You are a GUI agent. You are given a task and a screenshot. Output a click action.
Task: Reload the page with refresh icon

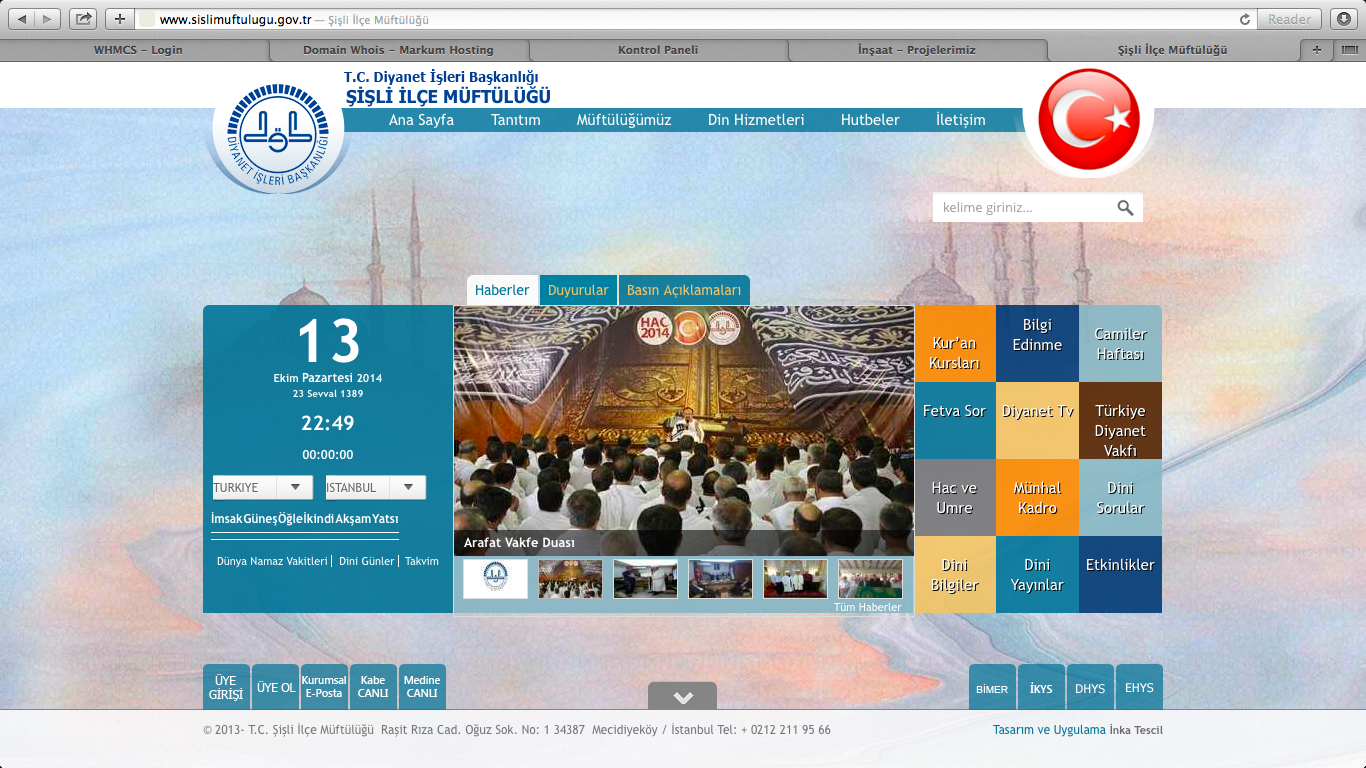coord(1244,19)
